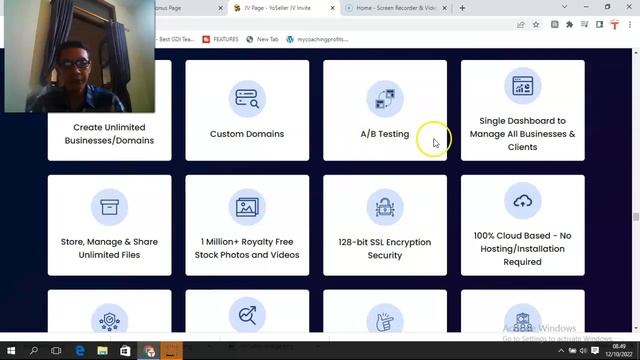Show hidden tray icons chevron
This screenshot has height=360, width=640.
(x=561, y=351)
